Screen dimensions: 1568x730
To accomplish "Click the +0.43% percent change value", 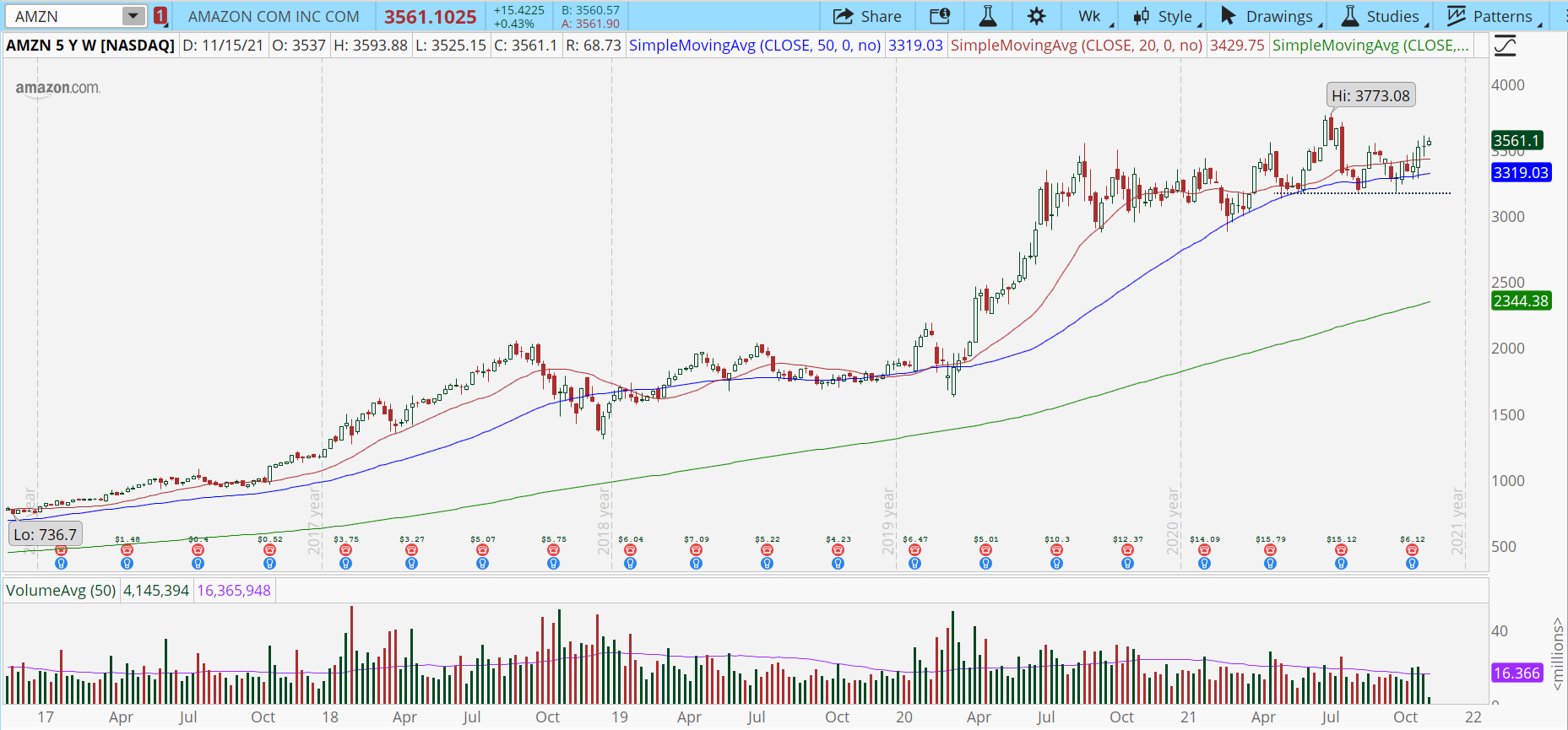I will [x=514, y=24].
